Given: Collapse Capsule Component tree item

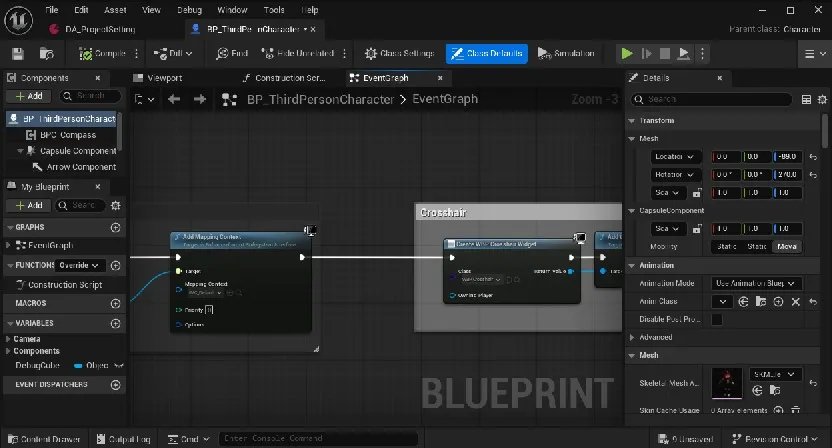Looking at the screenshot, I should click(20, 151).
